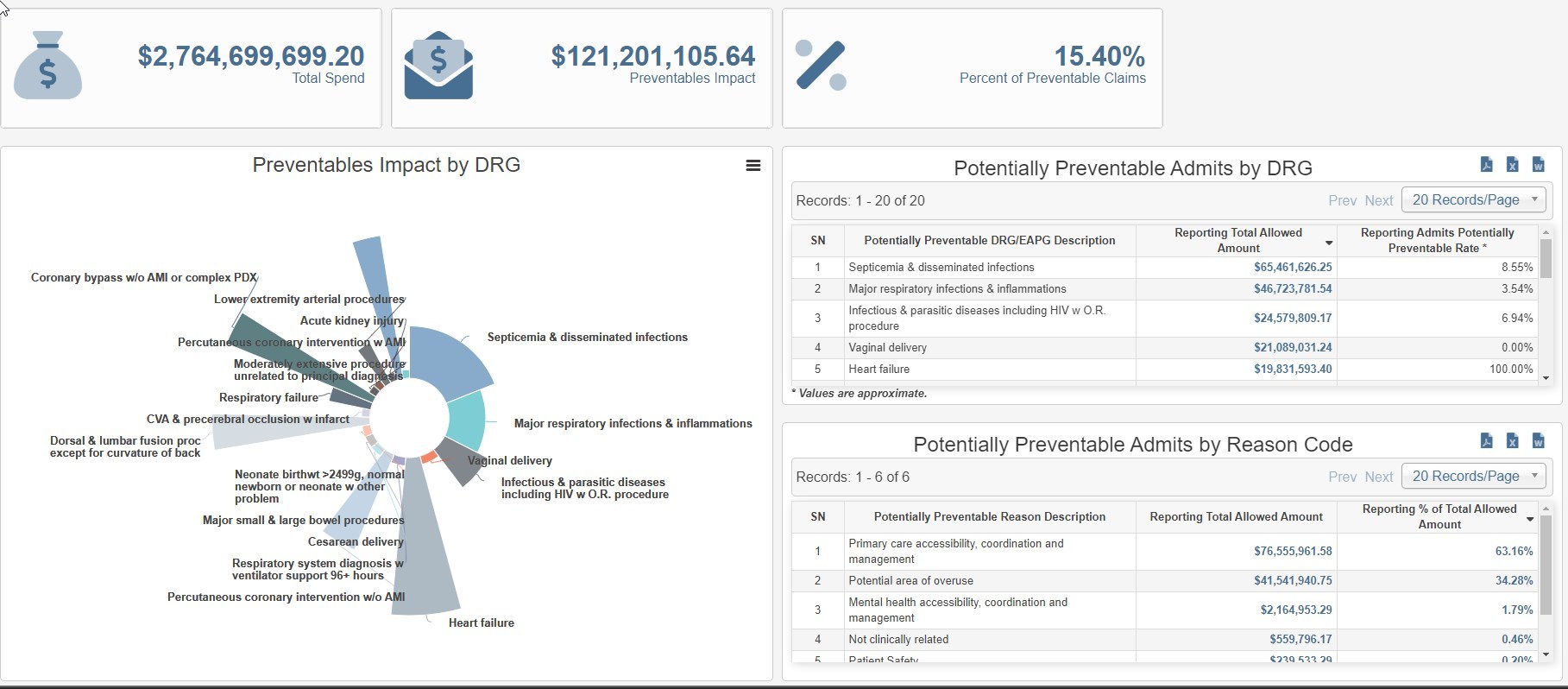This screenshot has height=689, width=1568.
Task: Click the 15.40% Preventable Claims value
Action: pyautogui.click(x=1099, y=56)
